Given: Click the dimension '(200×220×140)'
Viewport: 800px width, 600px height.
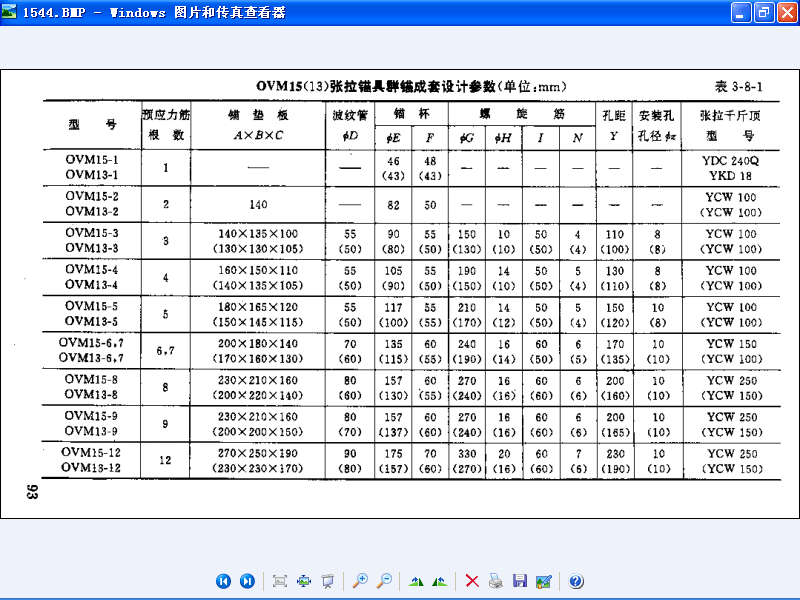Looking at the screenshot, I should click(x=258, y=395).
